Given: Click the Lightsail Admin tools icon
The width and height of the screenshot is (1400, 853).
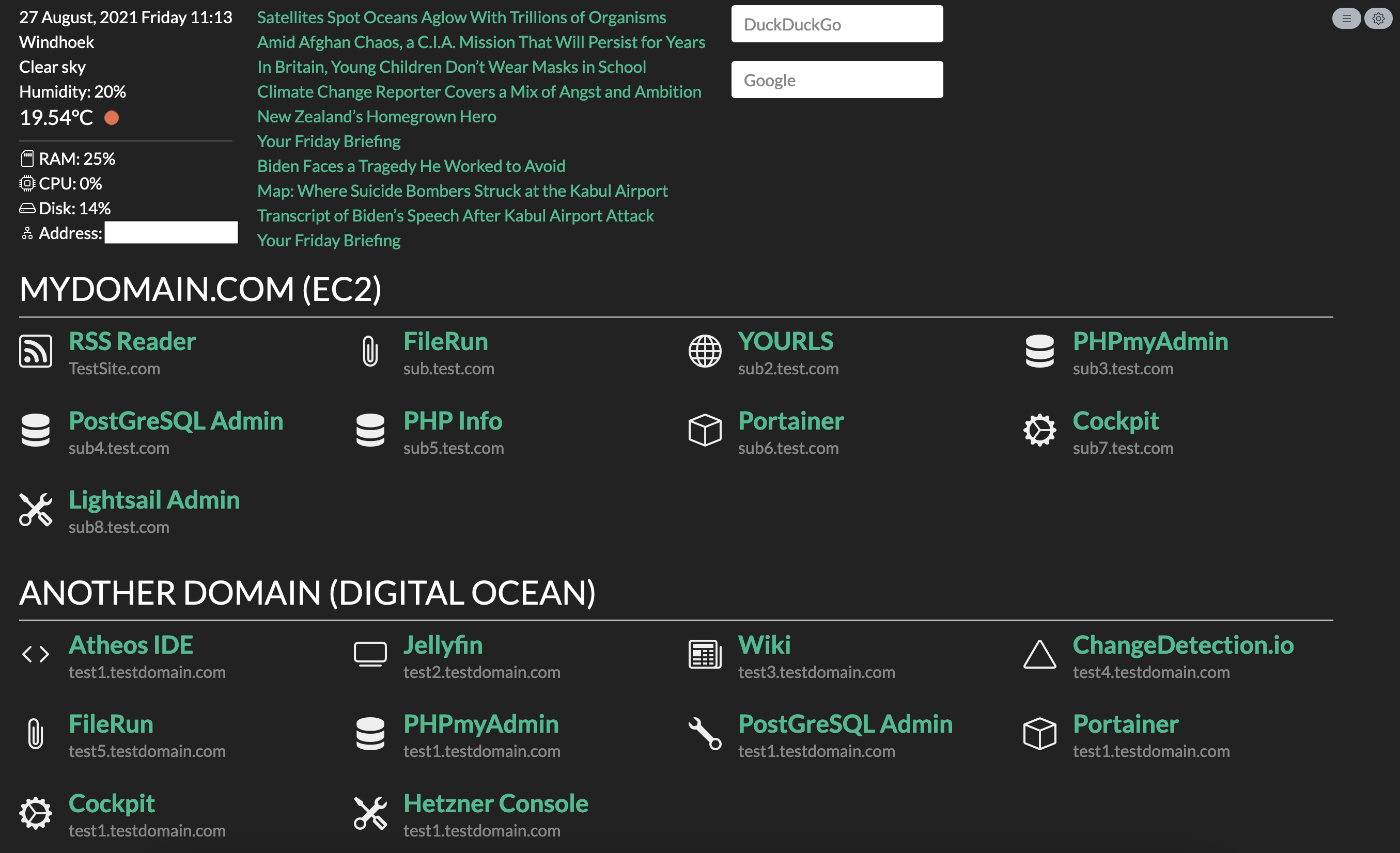Looking at the screenshot, I should click(36, 510).
